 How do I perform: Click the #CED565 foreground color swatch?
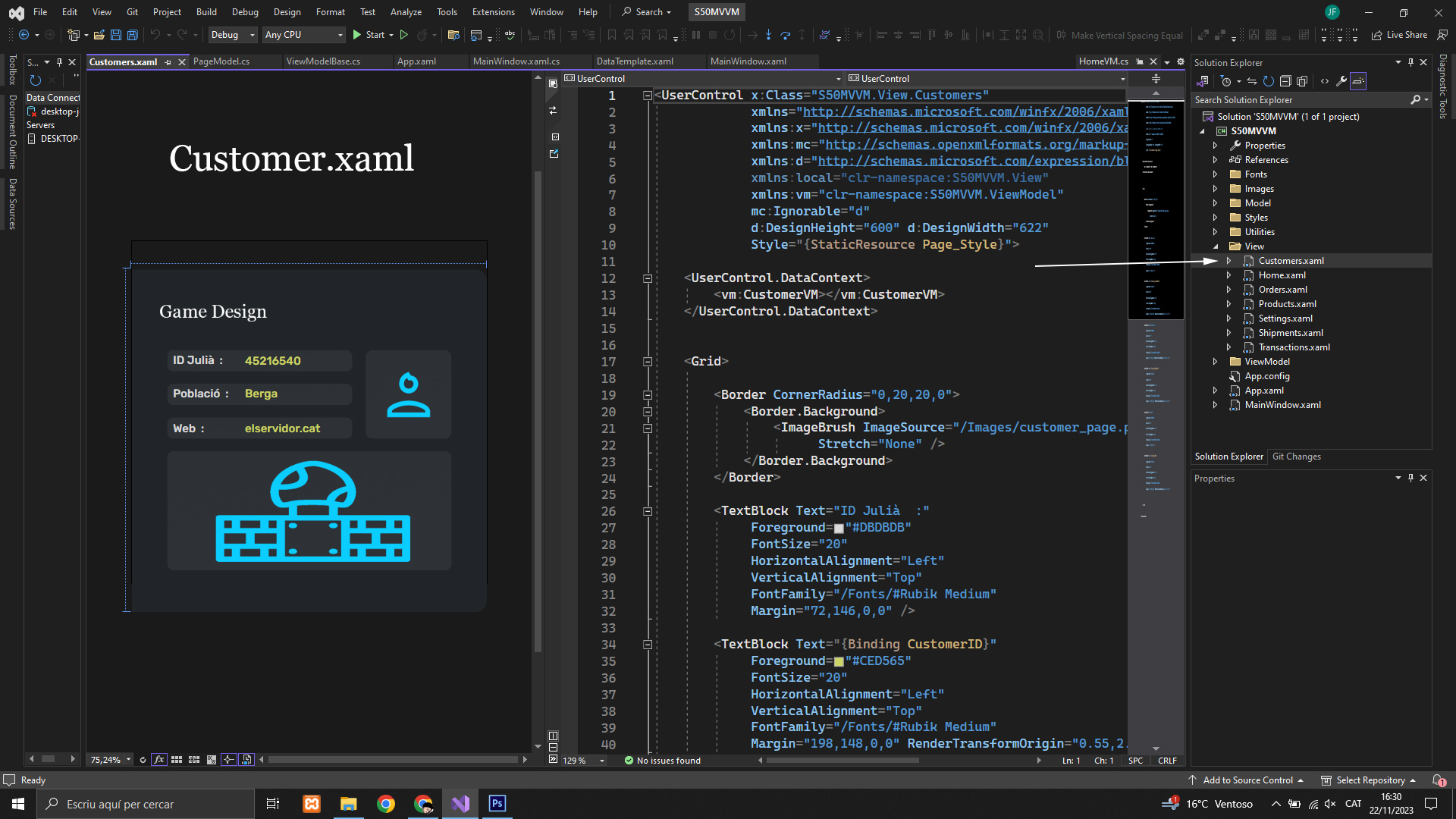pos(839,661)
